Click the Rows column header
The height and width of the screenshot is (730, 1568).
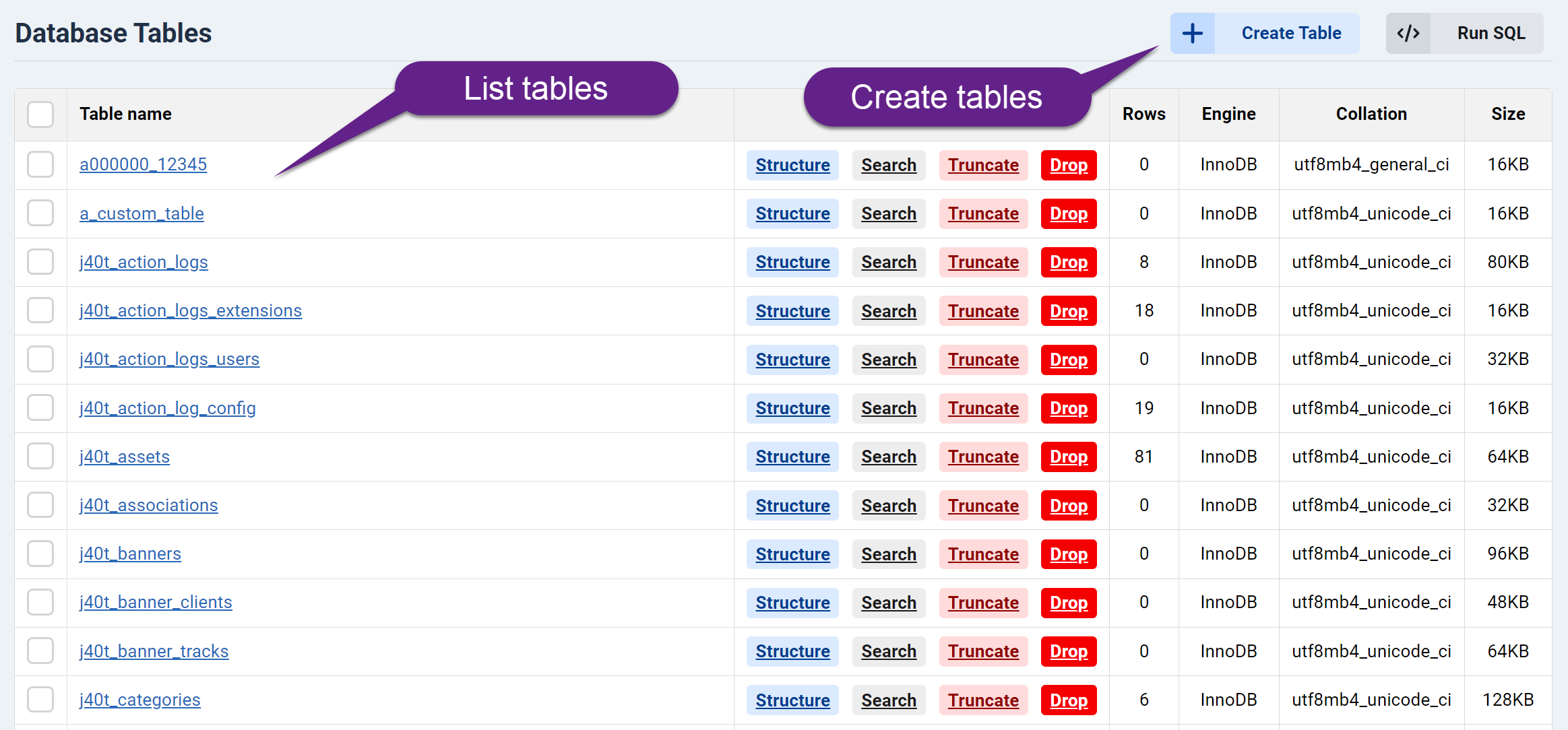(1143, 114)
